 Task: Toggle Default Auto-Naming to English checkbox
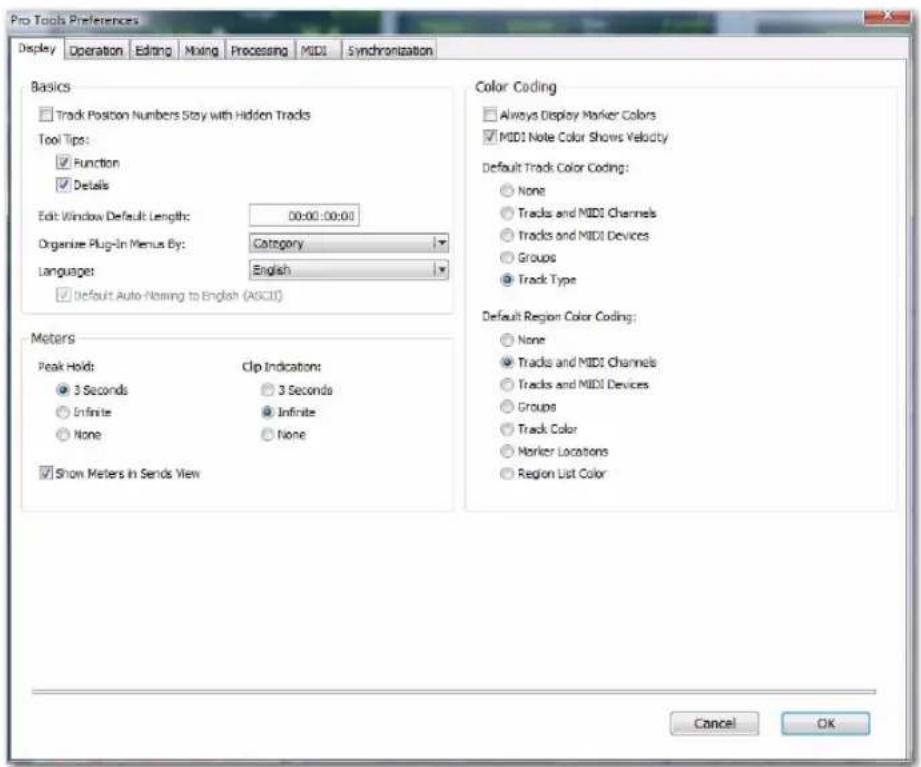[63, 295]
